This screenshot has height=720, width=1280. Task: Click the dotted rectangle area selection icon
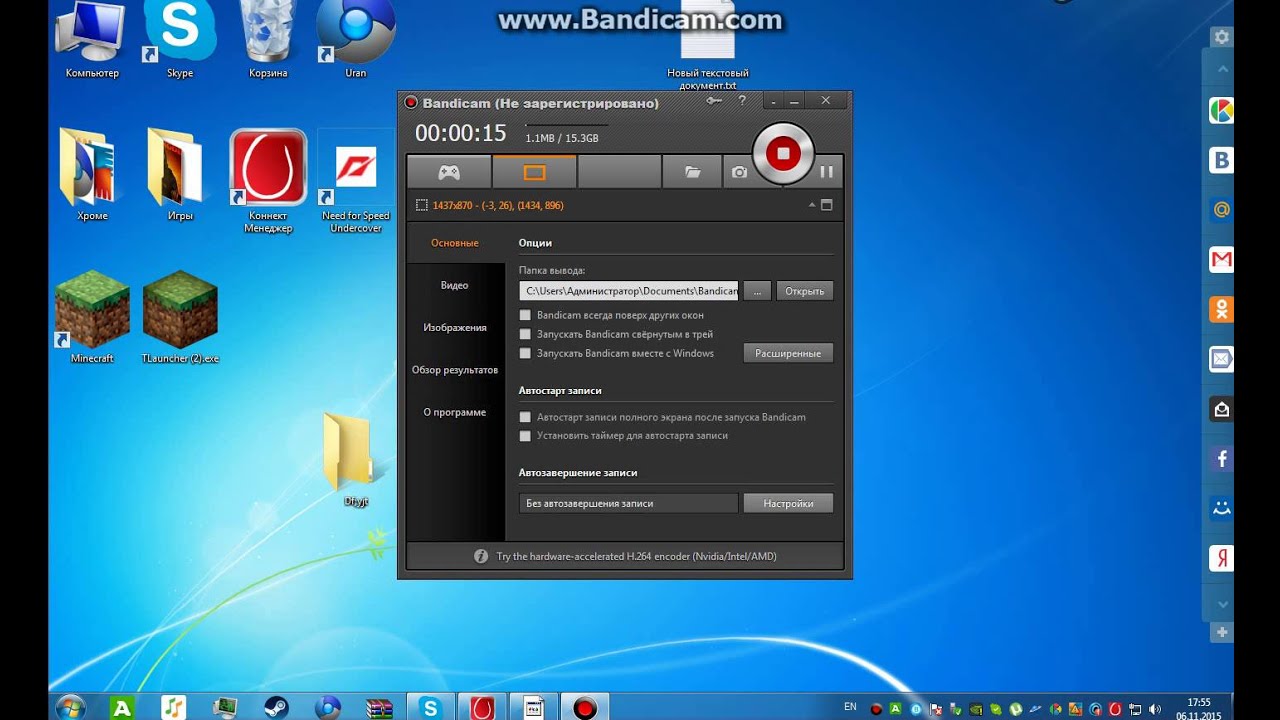pos(422,205)
